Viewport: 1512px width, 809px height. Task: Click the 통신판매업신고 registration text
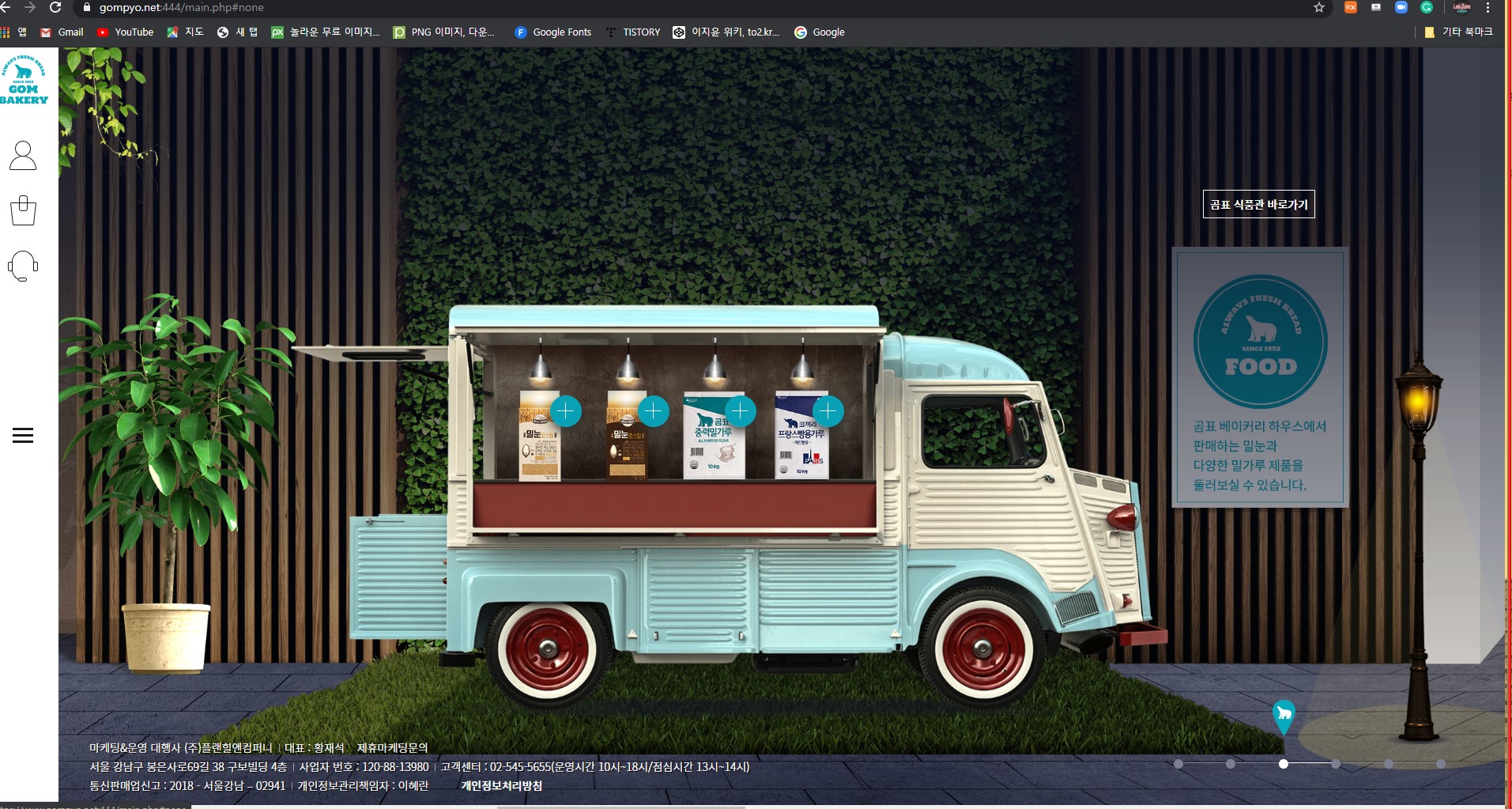[x=187, y=785]
